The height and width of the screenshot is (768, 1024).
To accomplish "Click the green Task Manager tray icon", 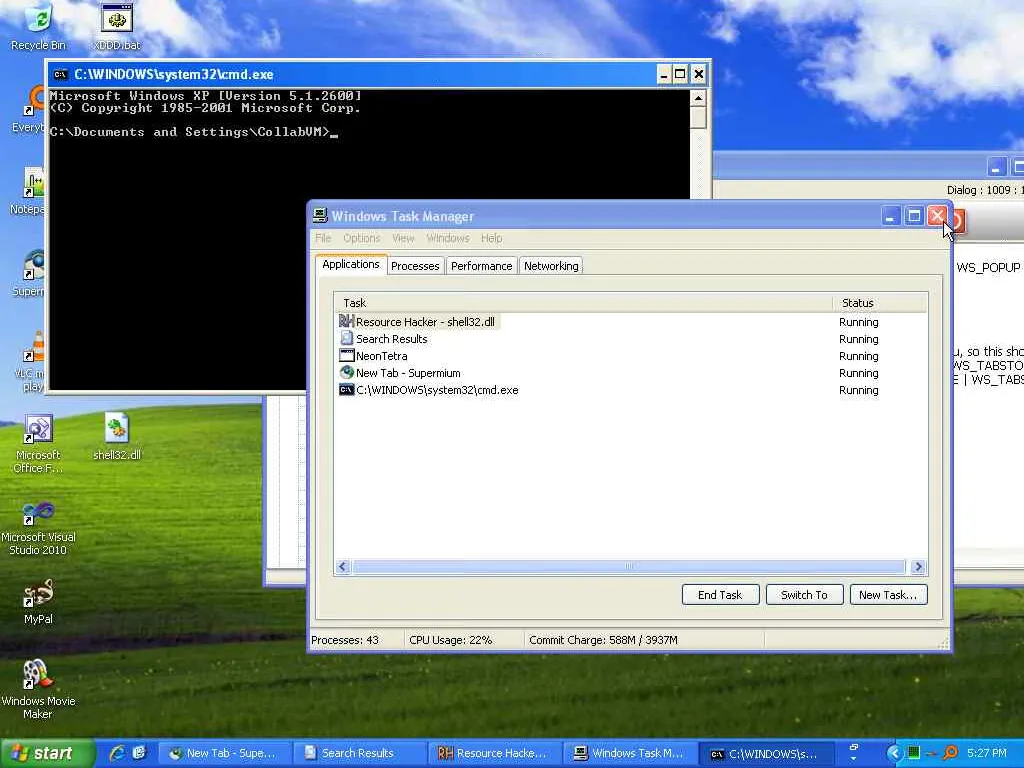I will [914, 753].
